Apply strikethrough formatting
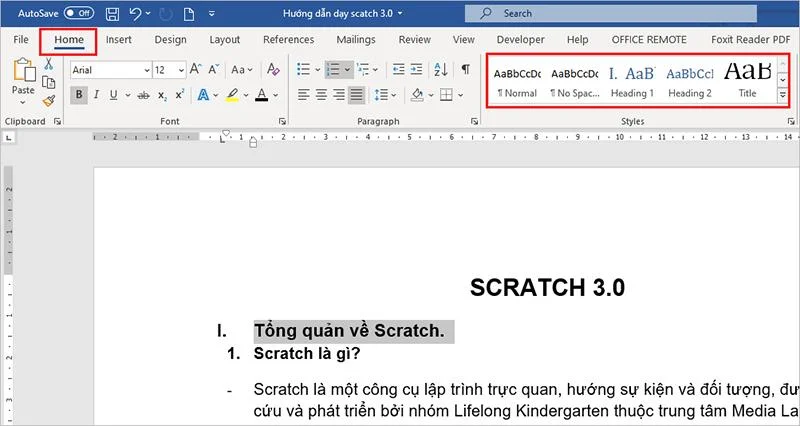Image resolution: width=800 pixels, height=426 pixels. point(143,95)
